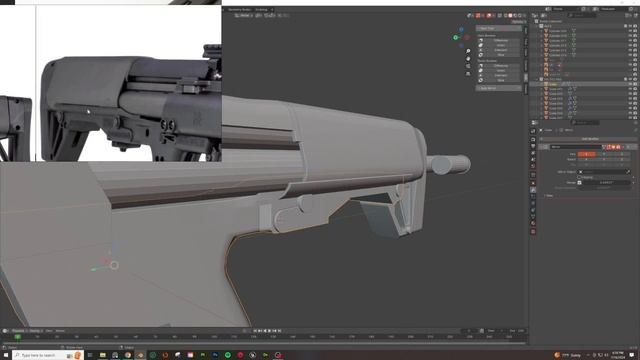This screenshot has height=360, width=640.
Task: Click the viewport zoom magnifier gizmo
Action: [x=468, y=51]
